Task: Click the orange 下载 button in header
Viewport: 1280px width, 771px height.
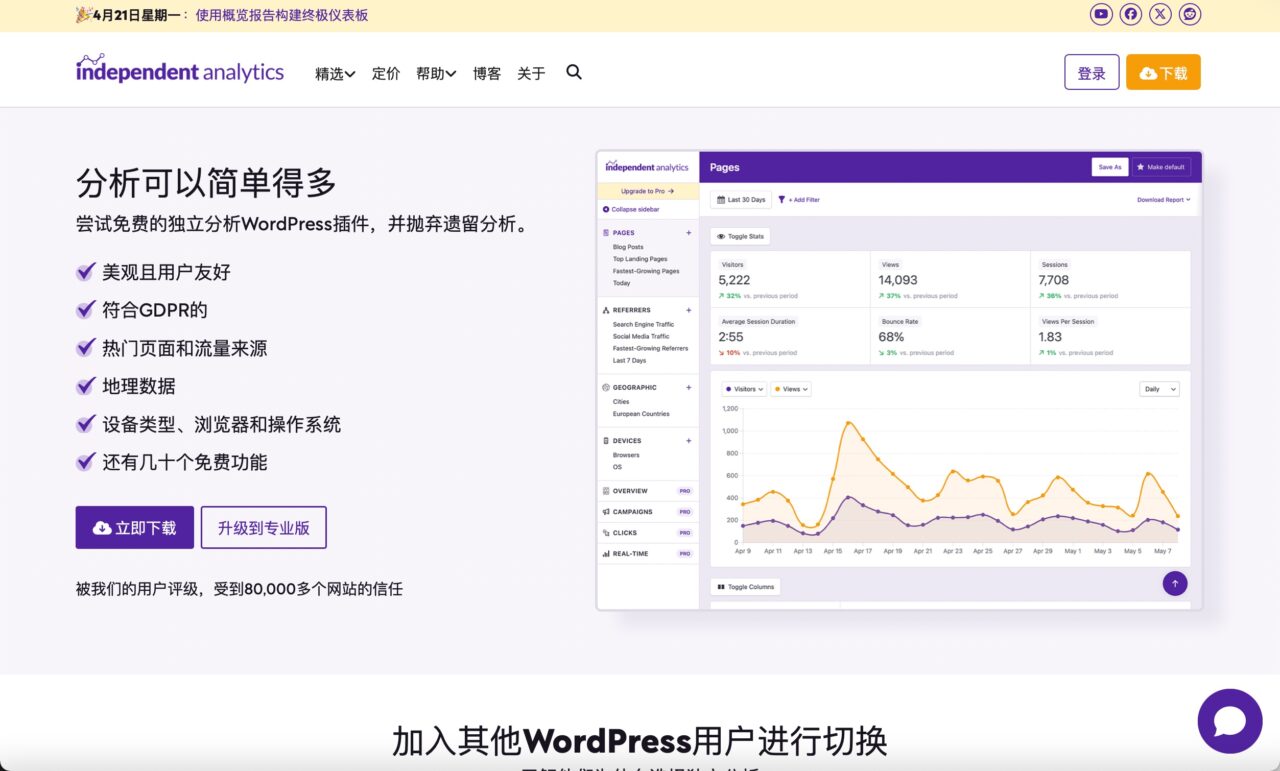Action: 1163,72
